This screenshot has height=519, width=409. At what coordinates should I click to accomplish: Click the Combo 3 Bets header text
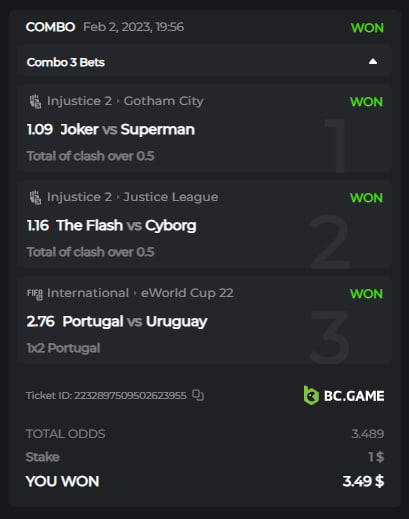click(x=66, y=62)
